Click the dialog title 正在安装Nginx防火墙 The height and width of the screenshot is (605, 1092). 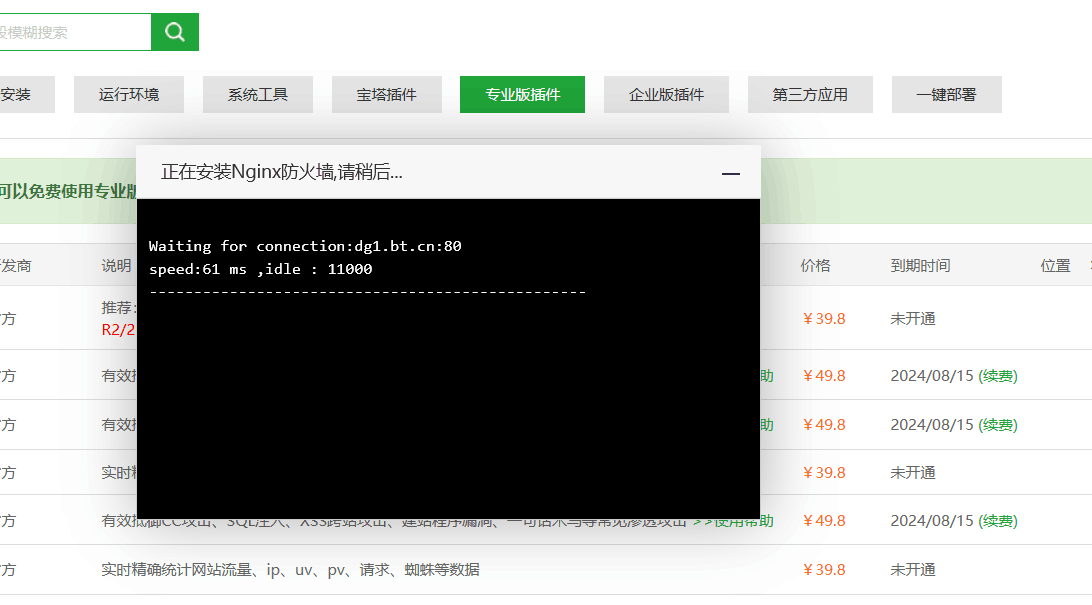(281, 172)
